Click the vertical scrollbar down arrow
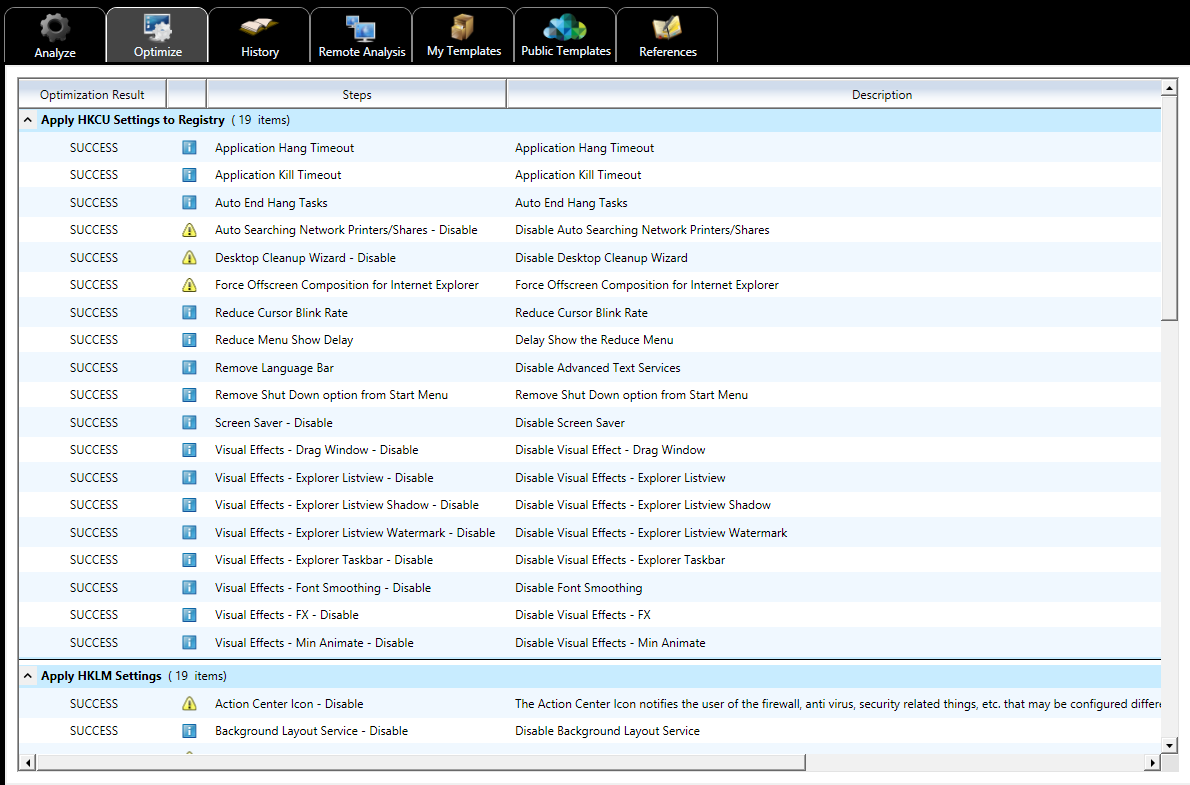 click(1169, 746)
